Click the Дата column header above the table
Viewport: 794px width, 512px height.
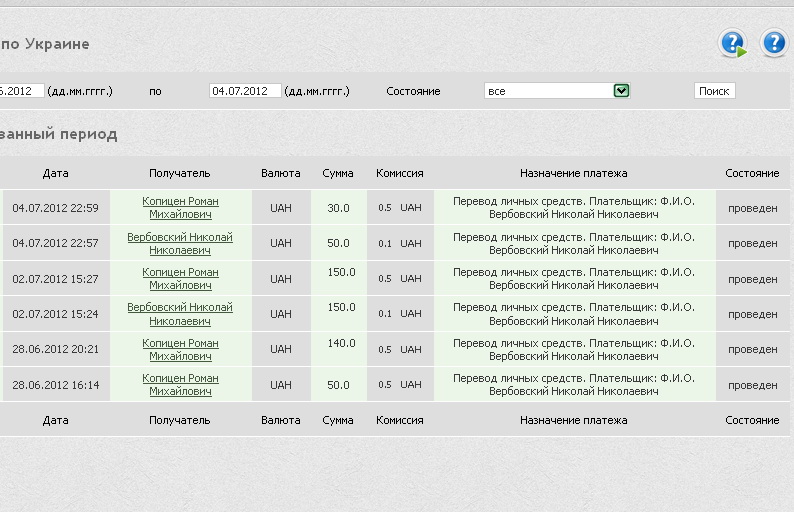coord(56,173)
